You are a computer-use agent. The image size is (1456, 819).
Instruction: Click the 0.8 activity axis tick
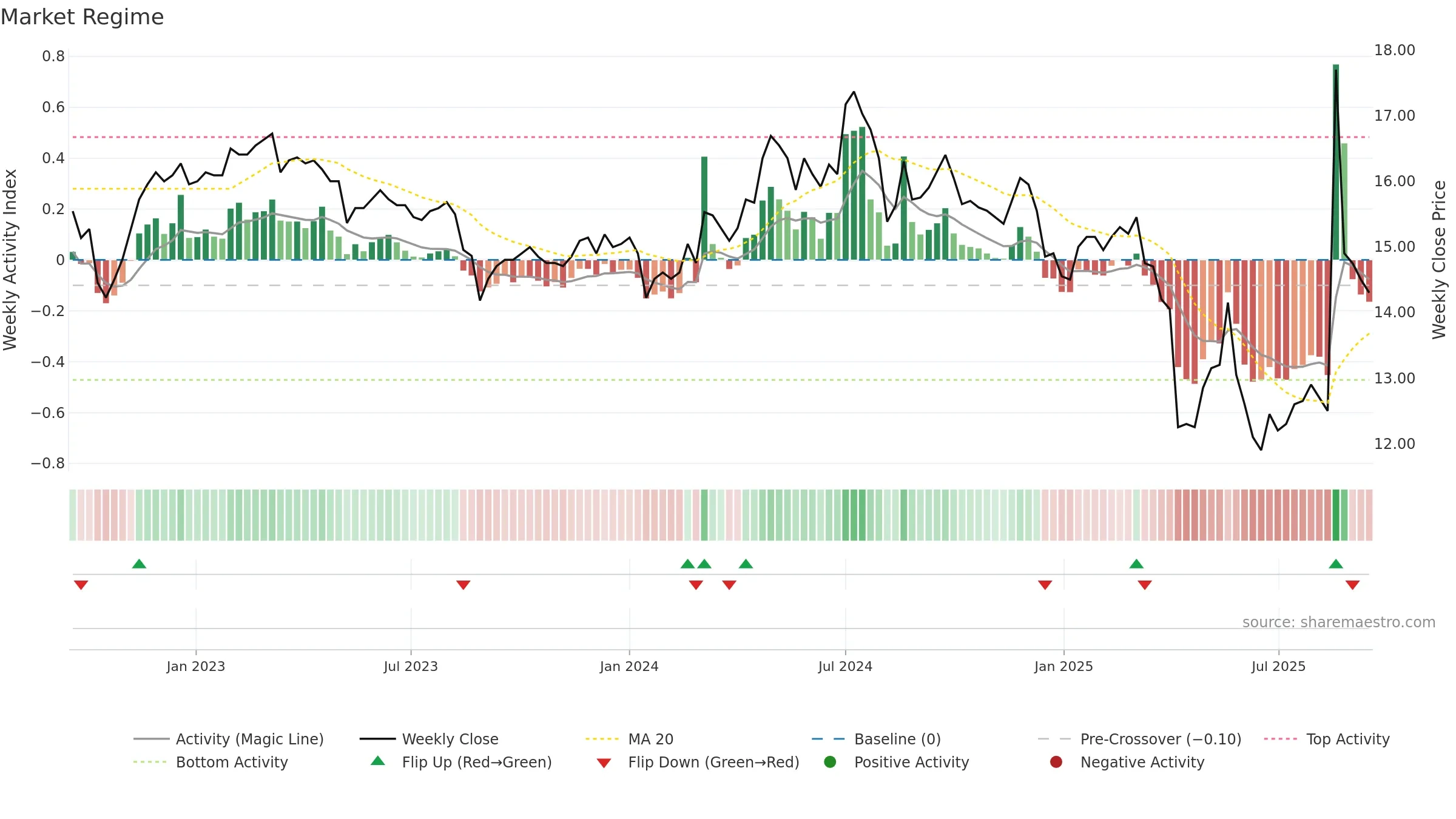click(x=53, y=56)
